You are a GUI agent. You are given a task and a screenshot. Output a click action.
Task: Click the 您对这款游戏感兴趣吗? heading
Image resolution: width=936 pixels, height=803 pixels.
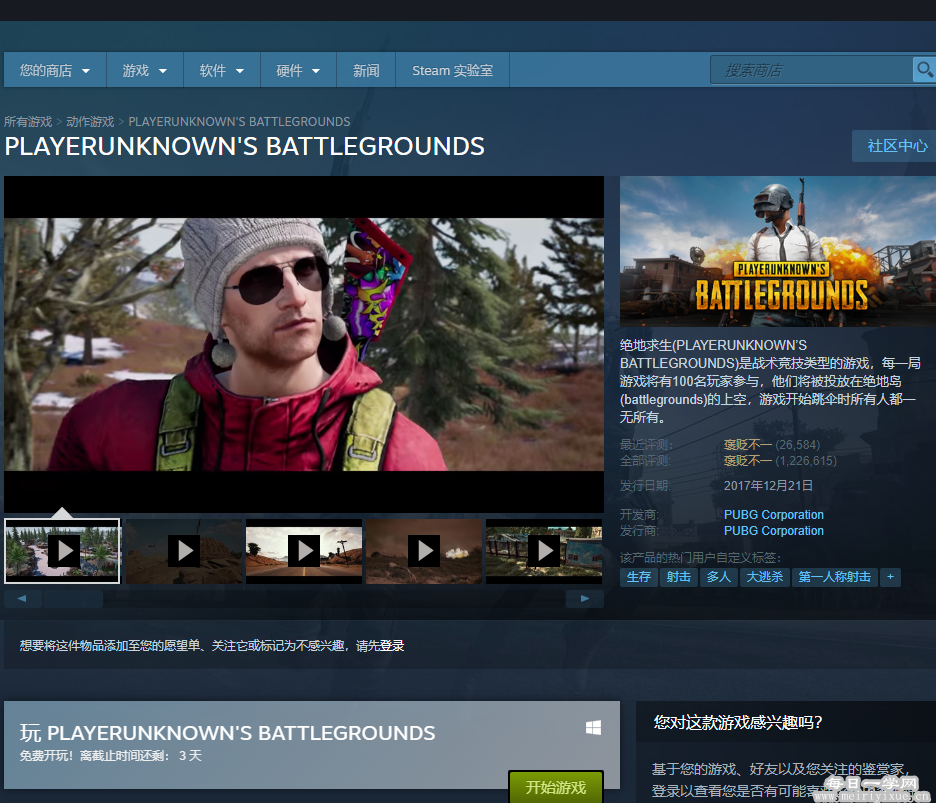738,722
